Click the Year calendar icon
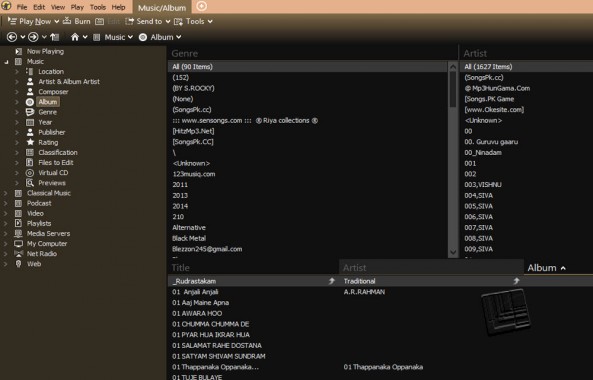Image resolution: width=593 pixels, height=380 pixels. click(x=30, y=122)
